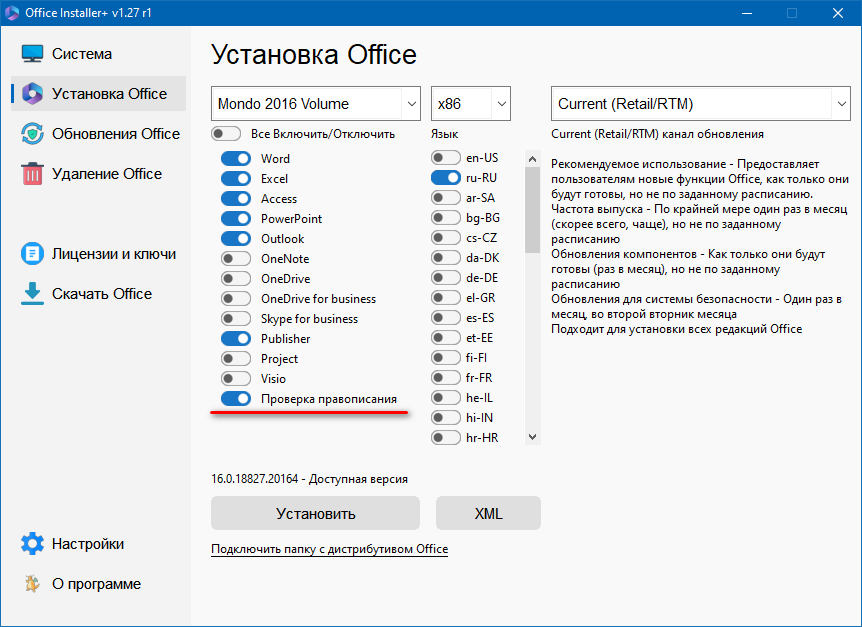Click the О программе icon
862x627 pixels.
(32, 584)
